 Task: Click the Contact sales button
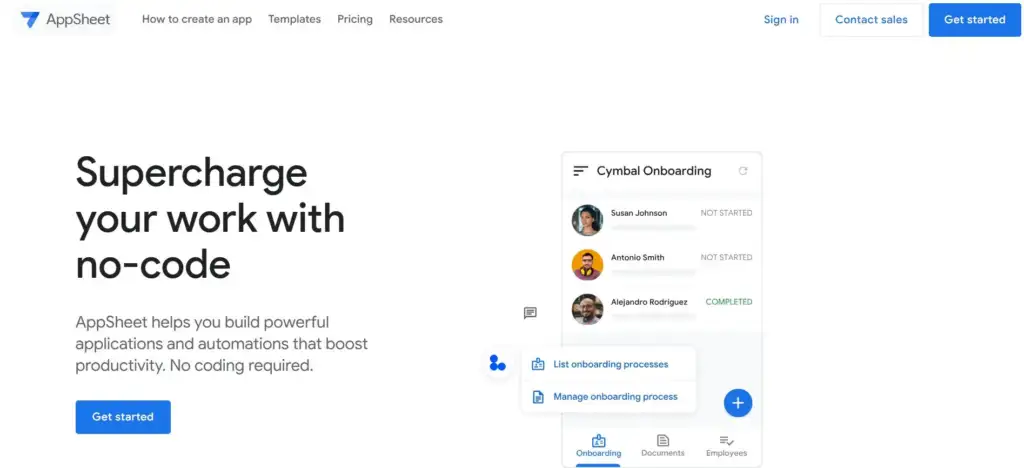871,20
